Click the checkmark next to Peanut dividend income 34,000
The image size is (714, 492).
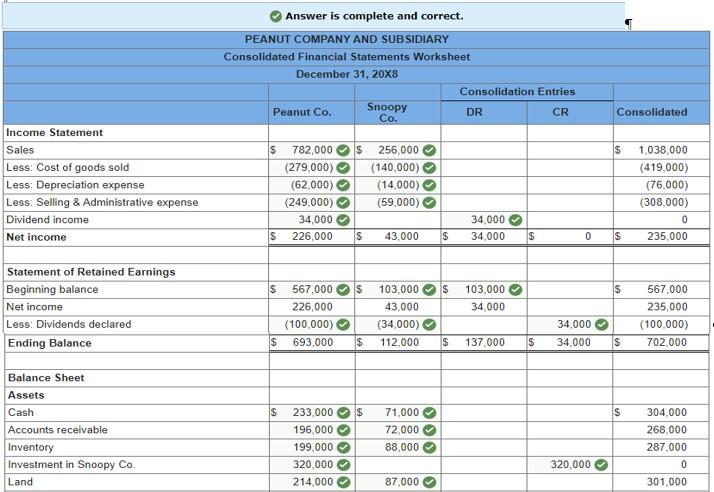click(343, 220)
